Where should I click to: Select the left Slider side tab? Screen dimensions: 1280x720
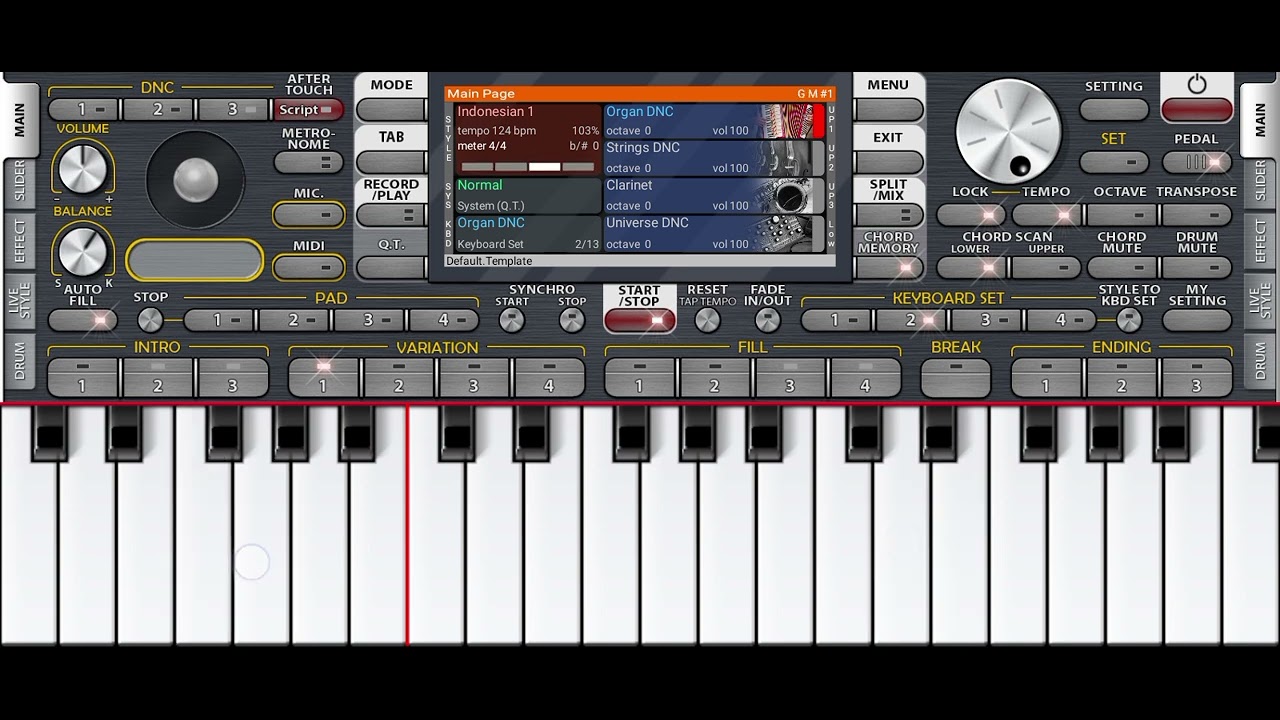point(19,181)
